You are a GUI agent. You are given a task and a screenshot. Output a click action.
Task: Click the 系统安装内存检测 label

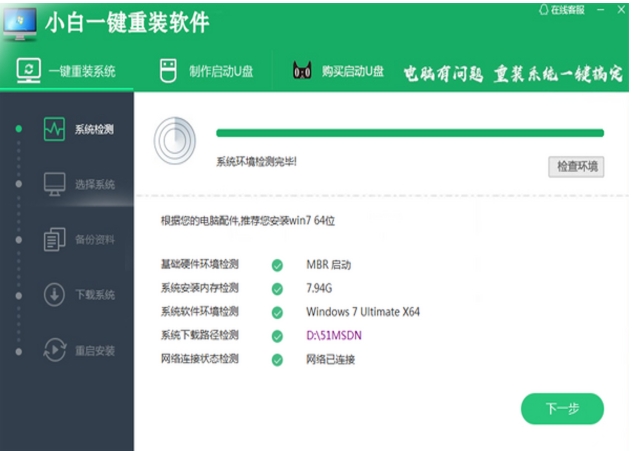click(200, 288)
